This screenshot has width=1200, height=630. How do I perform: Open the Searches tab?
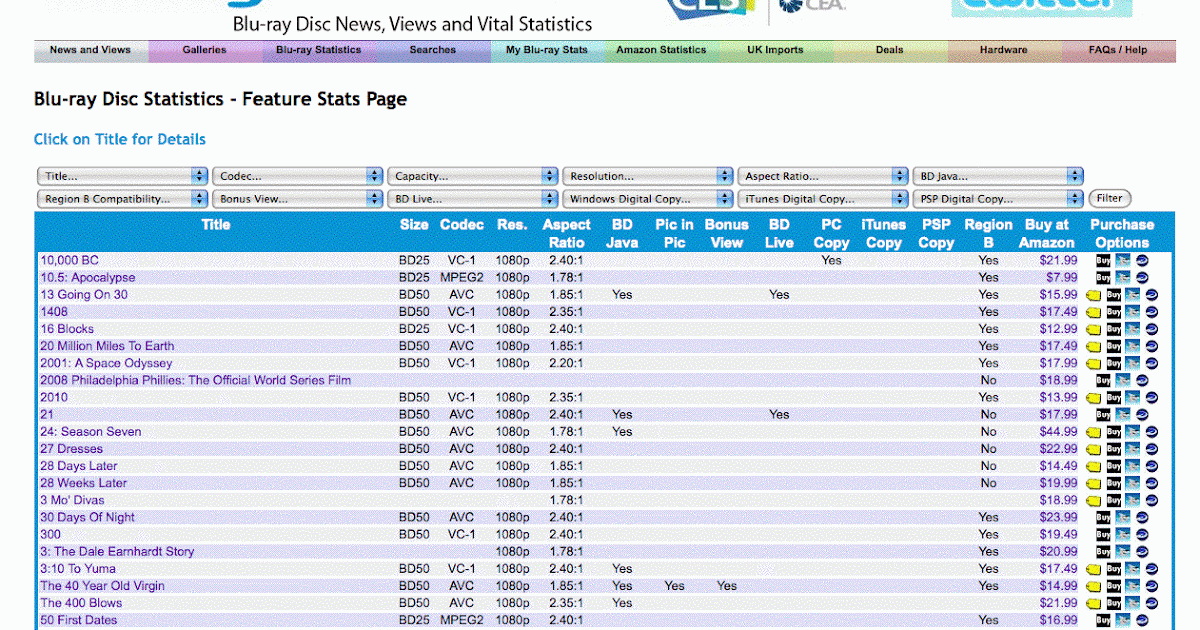click(x=433, y=50)
